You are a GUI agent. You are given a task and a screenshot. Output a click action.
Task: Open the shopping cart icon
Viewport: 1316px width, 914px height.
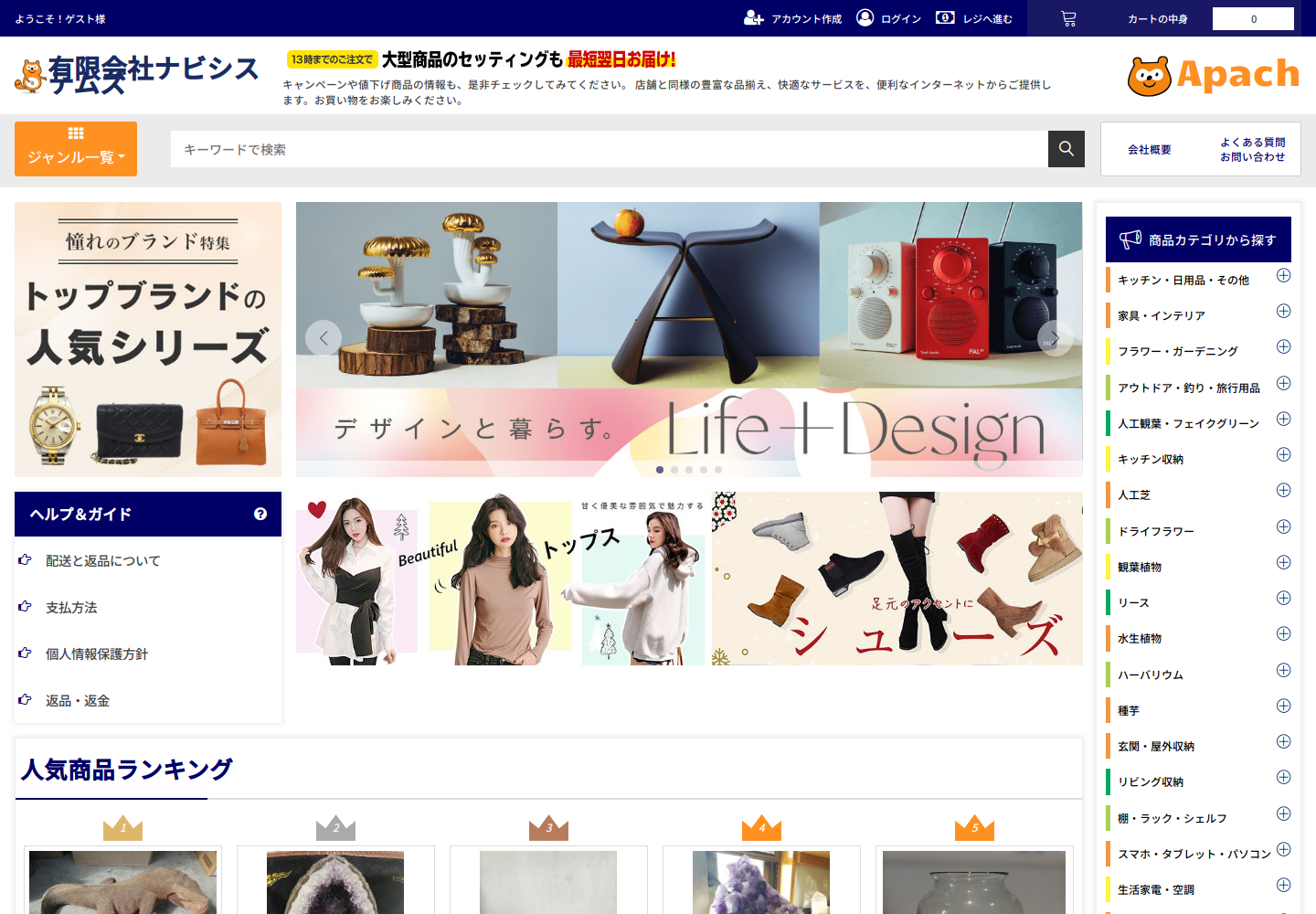(1068, 19)
